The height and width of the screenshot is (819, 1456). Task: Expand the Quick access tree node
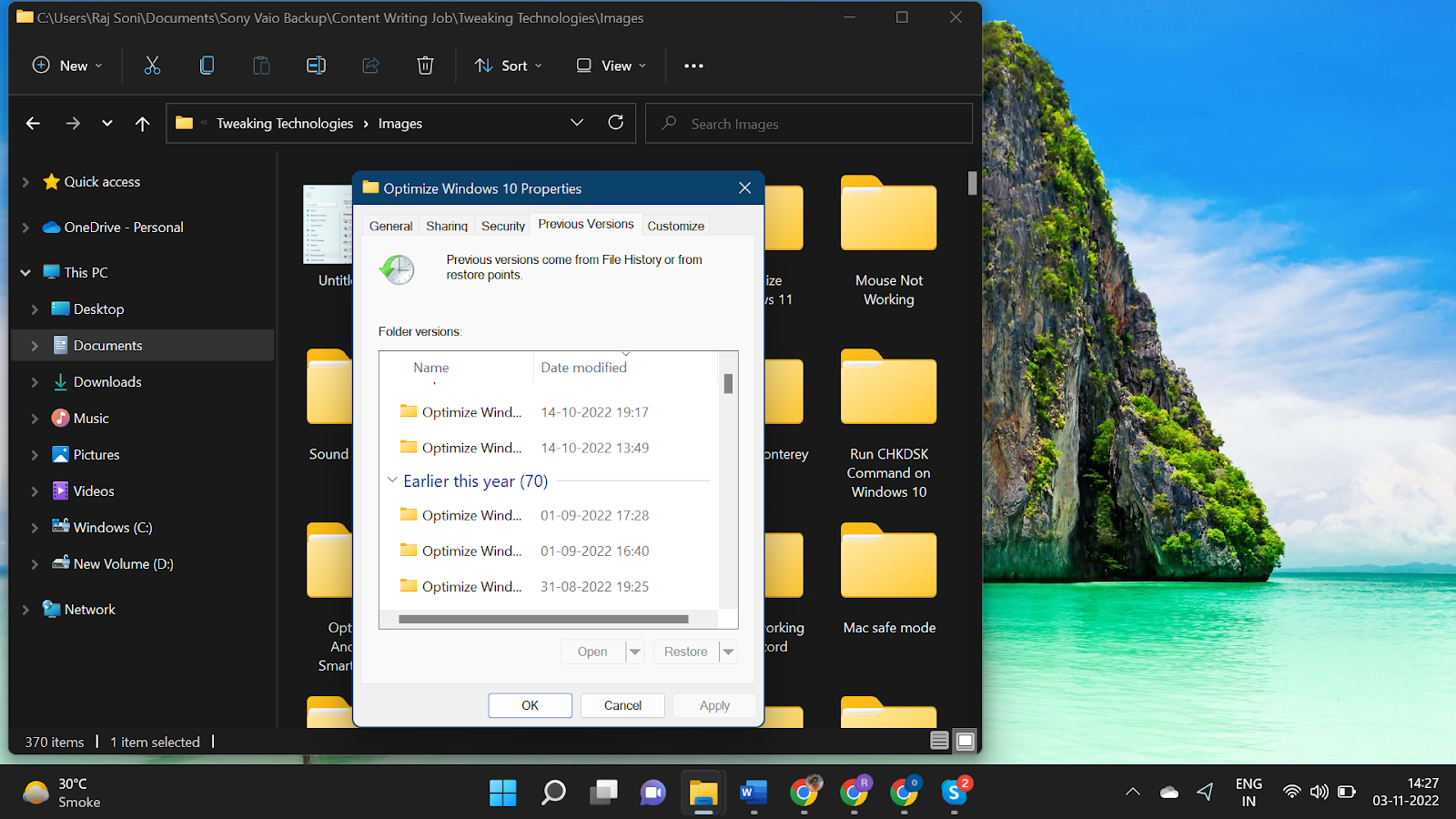pyautogui.click(x=25, y=182)
